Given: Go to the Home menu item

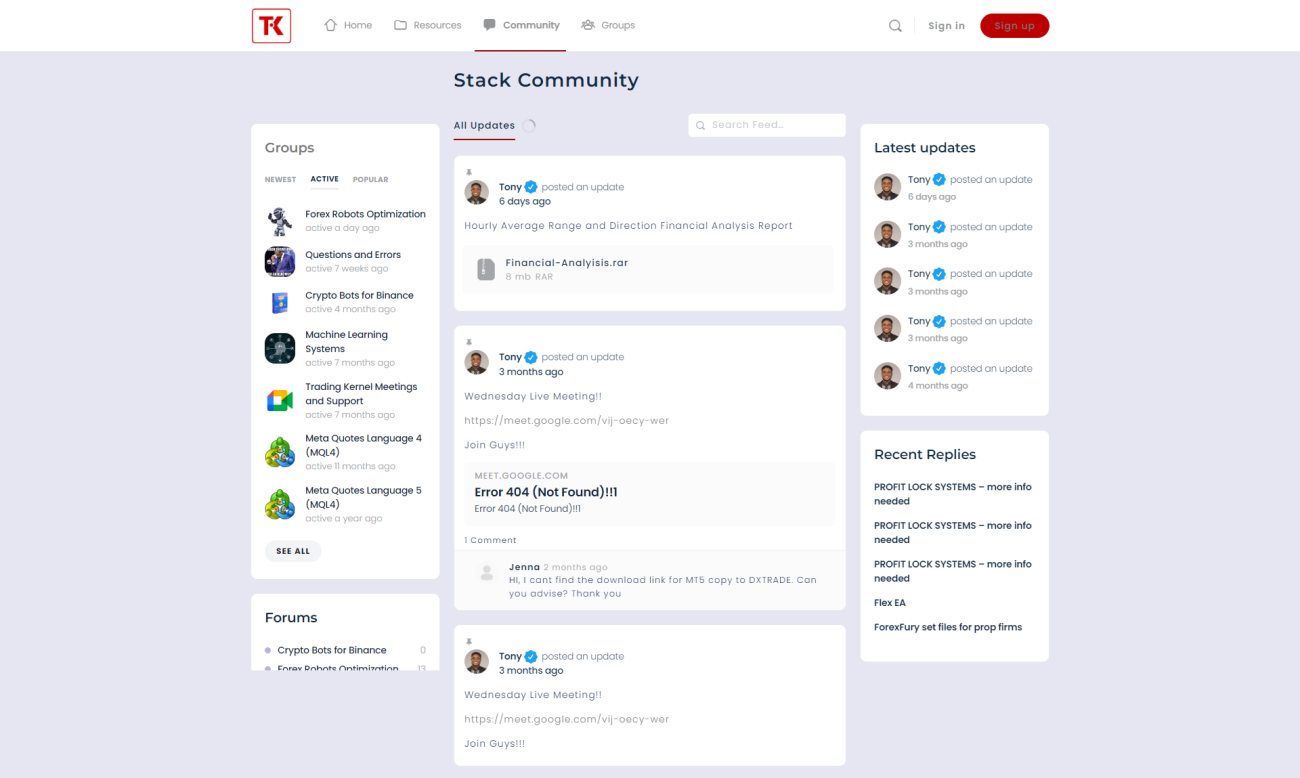Looking at the screenshot, I should (x=348, y=26).
